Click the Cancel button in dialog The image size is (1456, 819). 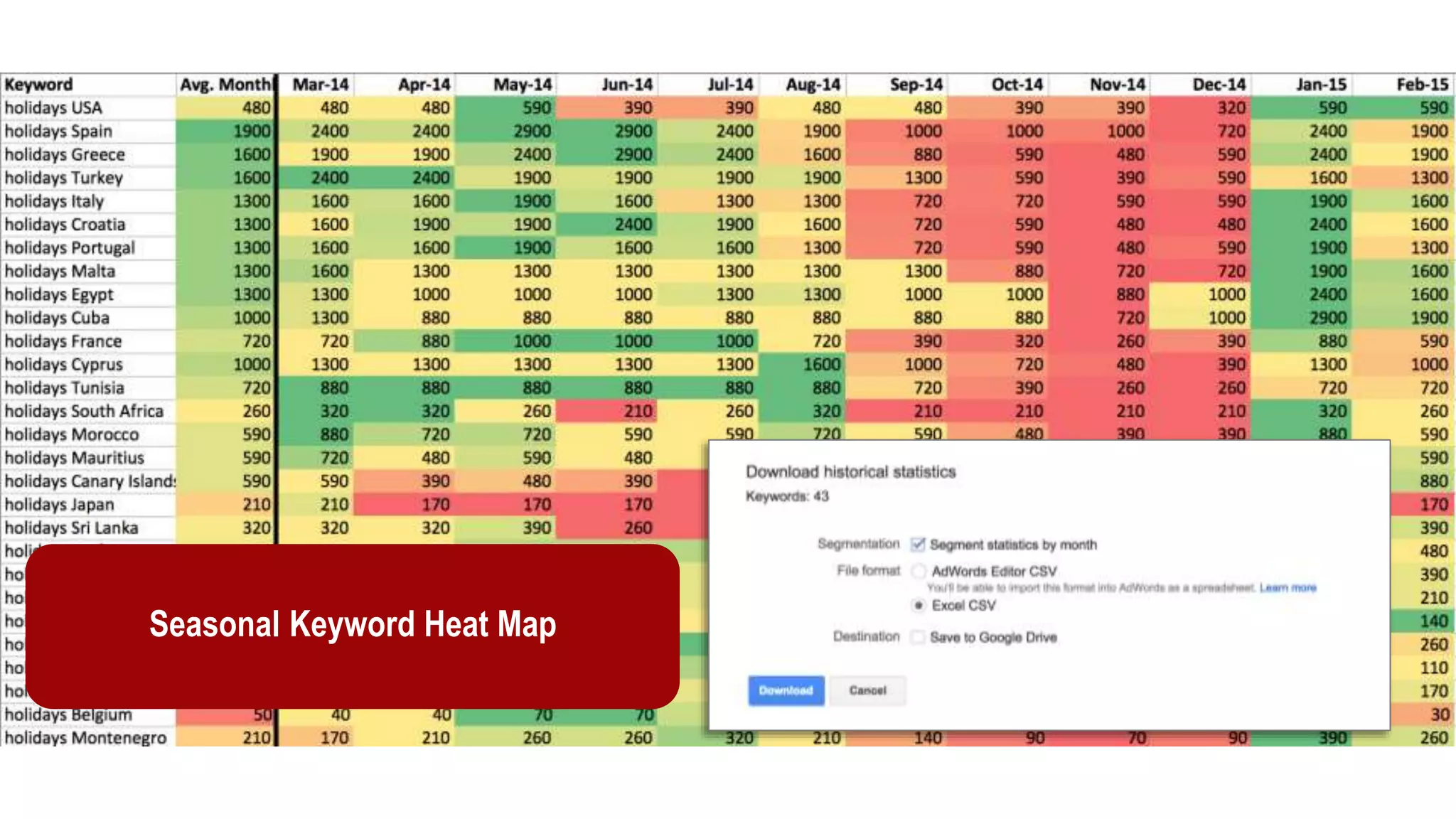pos(867,690)
